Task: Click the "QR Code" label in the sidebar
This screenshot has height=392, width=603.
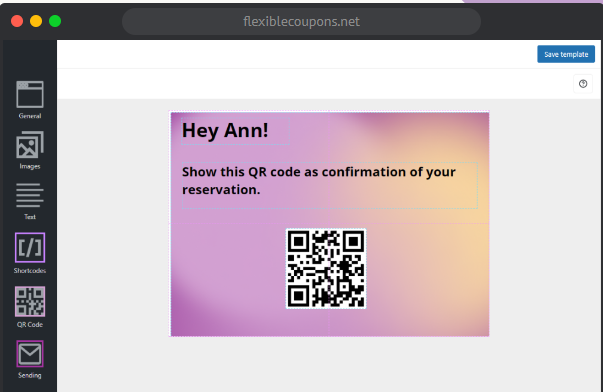Action: click(x=30, y=325)
